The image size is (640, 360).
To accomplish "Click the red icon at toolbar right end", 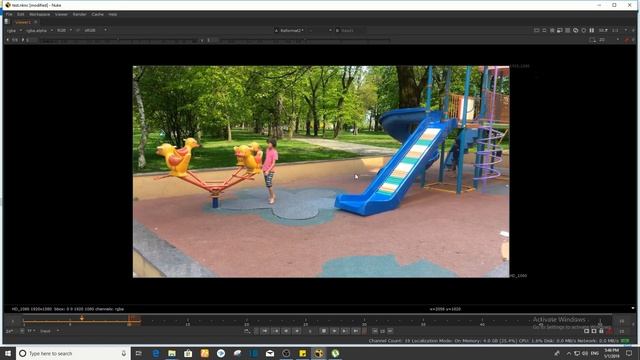I will 627,40.
